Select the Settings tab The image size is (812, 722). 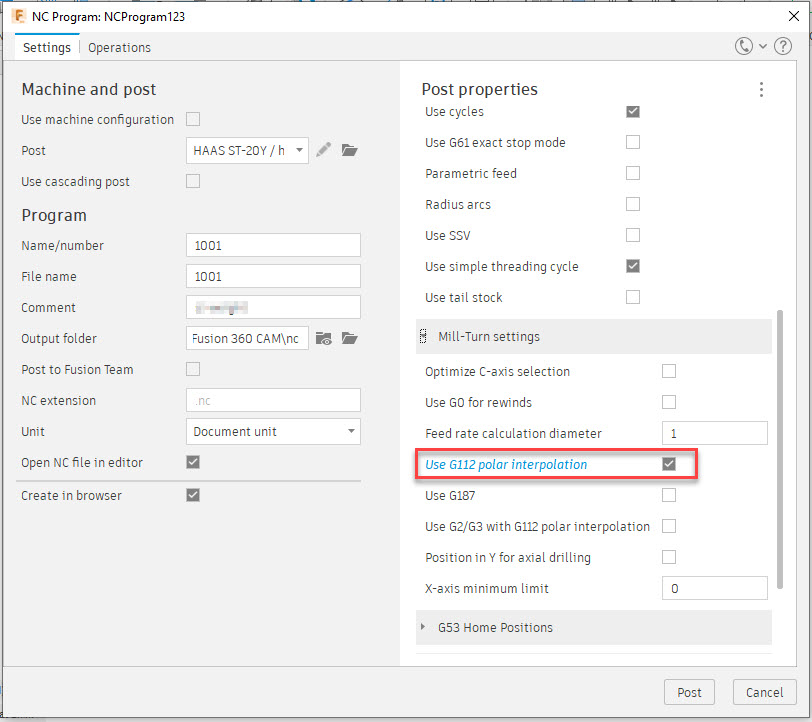click(46, 47)
